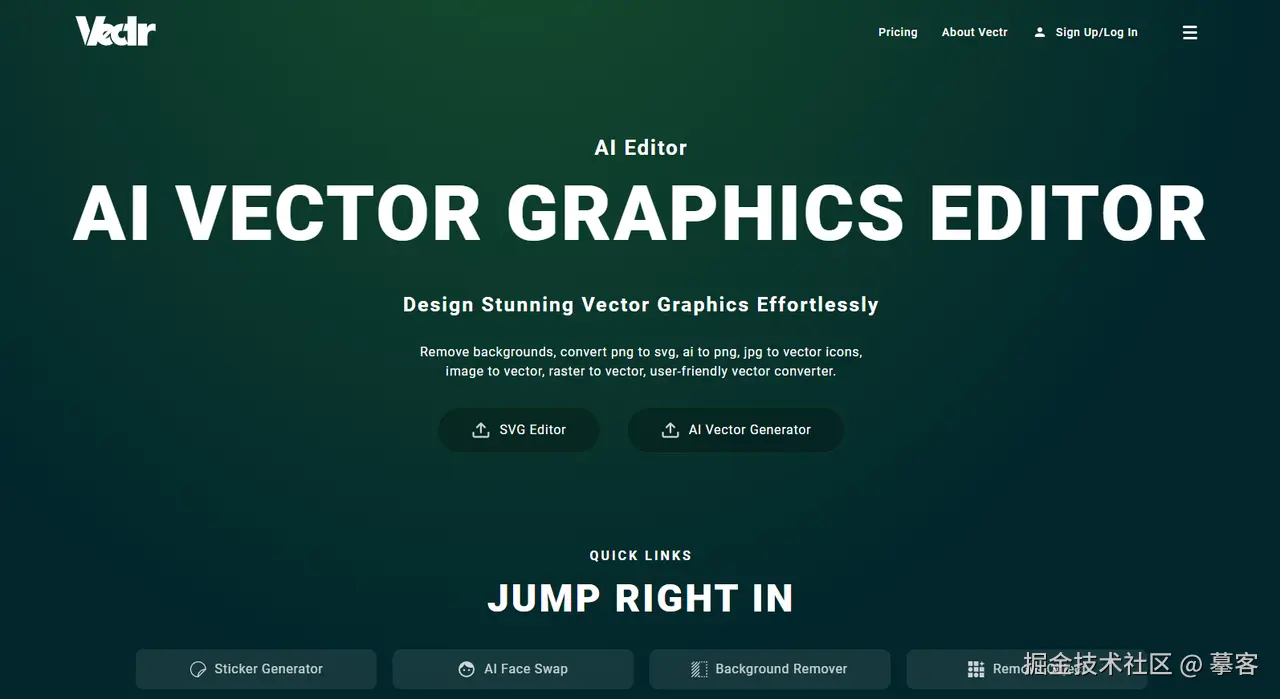Click the Vectr logo
Viewport: 1280px width, 699px height.
(x=116, y=31)
